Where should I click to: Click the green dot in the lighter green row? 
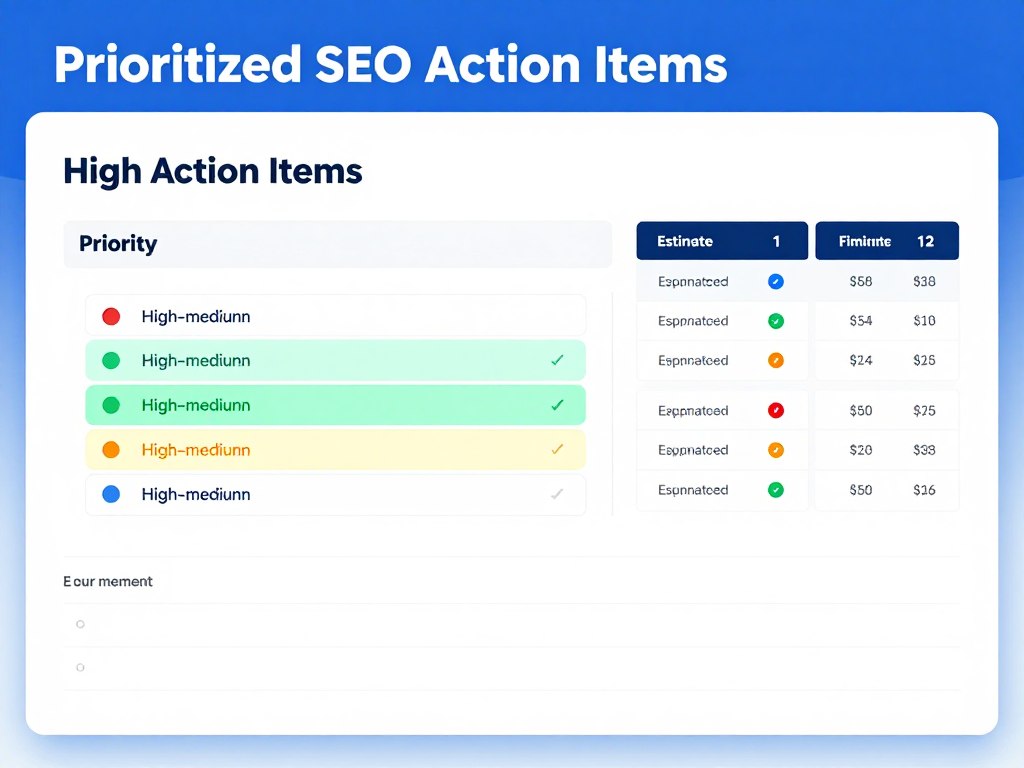(x=111, y=360)
